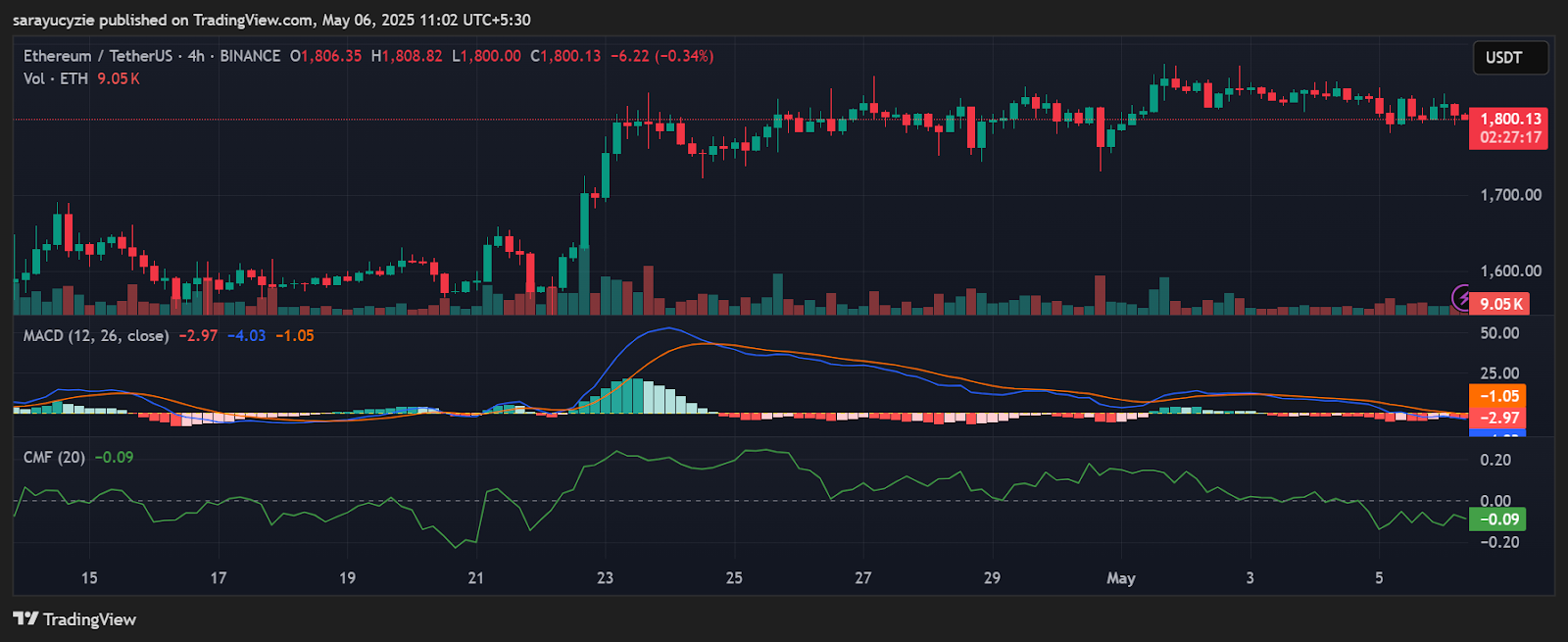Screen dimensions: 1568x642
Task: Click the 0.20 CMF axis label
Action: 1495,460
